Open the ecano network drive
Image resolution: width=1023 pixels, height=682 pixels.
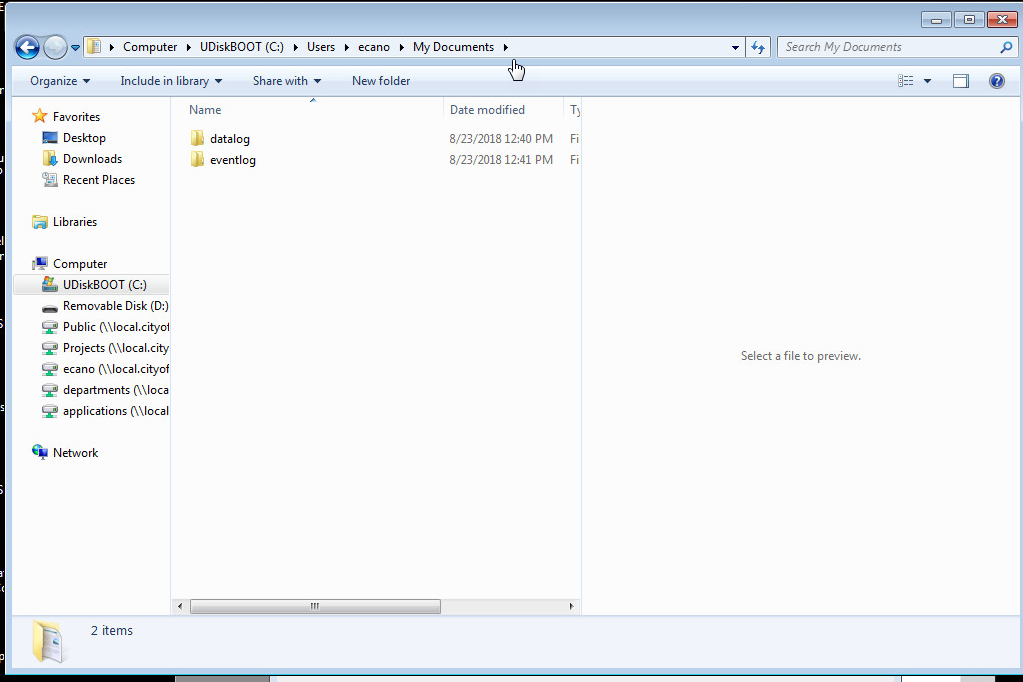[116, 369]
